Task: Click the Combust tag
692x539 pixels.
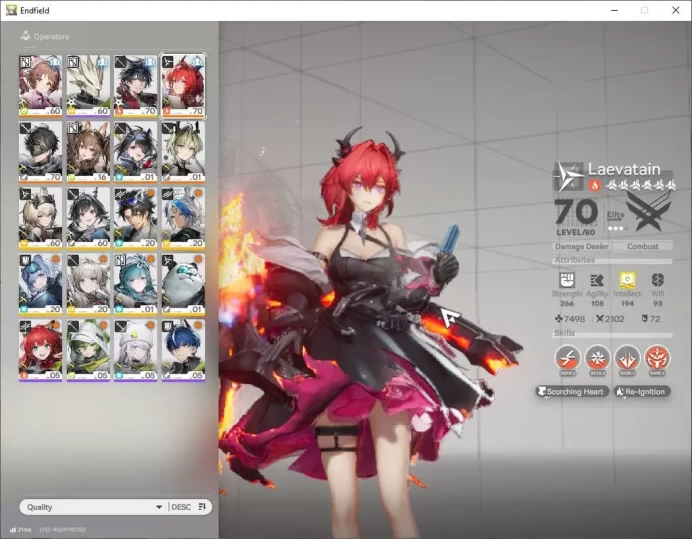Action: 643,246
